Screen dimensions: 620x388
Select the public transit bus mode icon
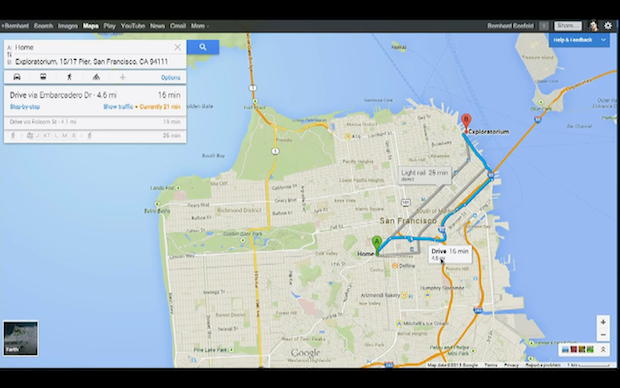pos(43,77)
